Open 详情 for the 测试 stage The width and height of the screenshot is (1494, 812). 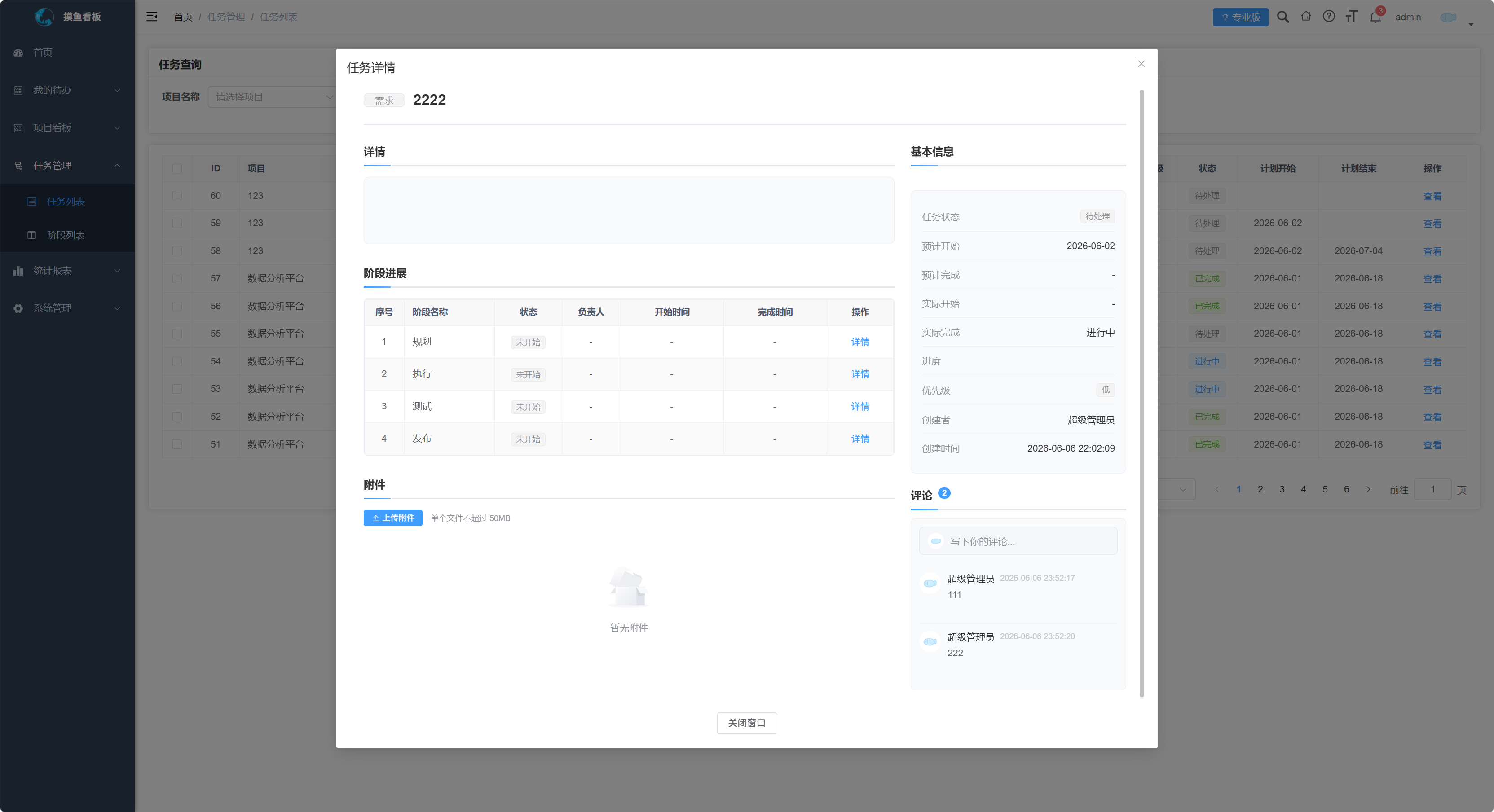pyautogui.click(x=860, y=406)
